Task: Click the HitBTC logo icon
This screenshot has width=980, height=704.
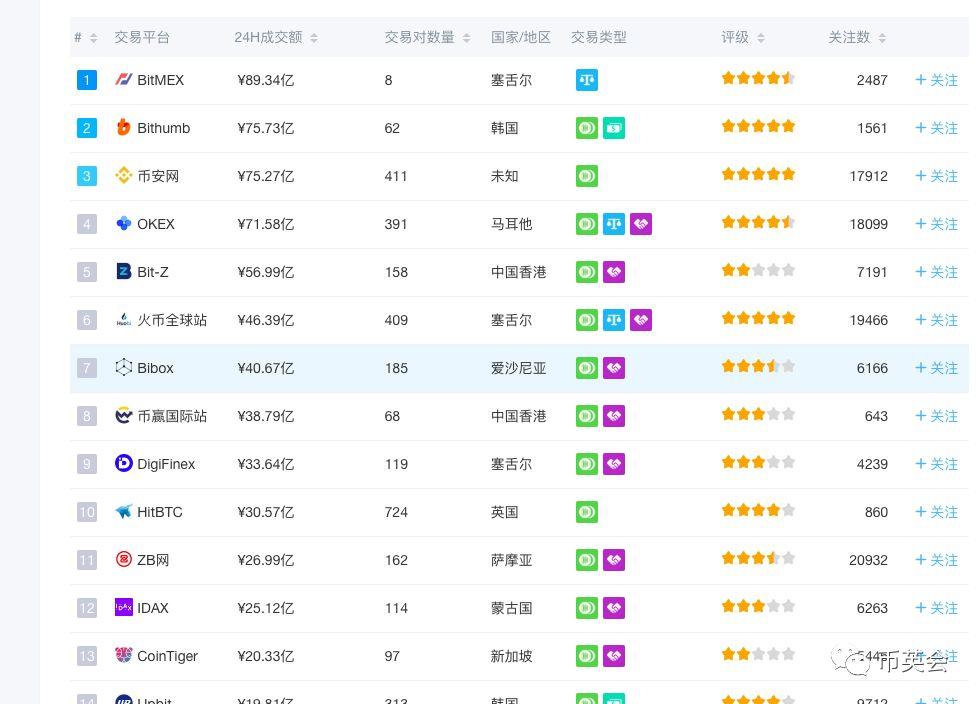Action: coord(124,512)
